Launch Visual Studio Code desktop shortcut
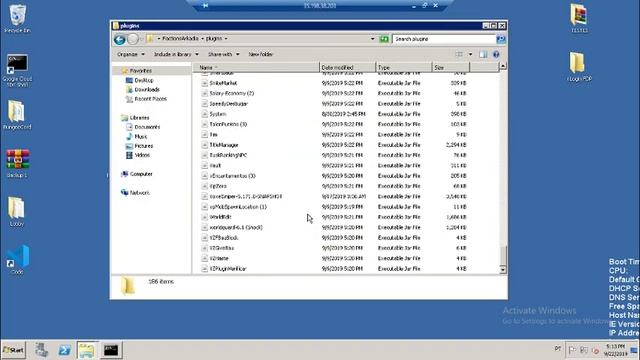 tap(18, 259)
